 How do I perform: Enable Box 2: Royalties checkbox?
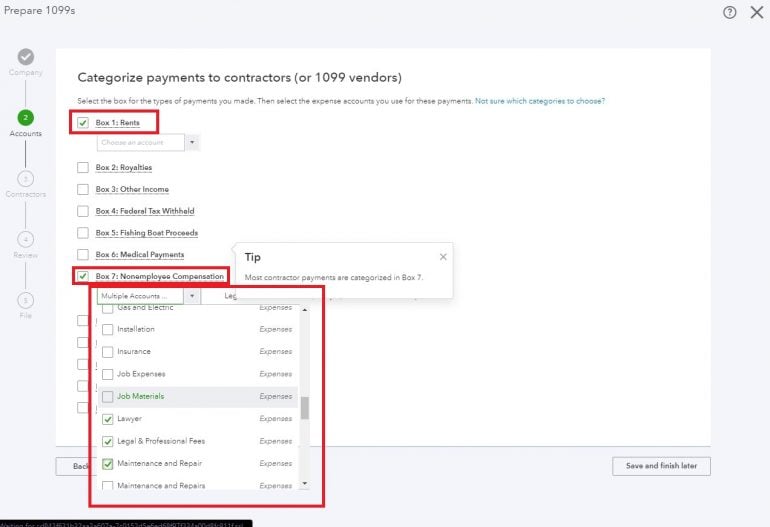coord(83,167)
